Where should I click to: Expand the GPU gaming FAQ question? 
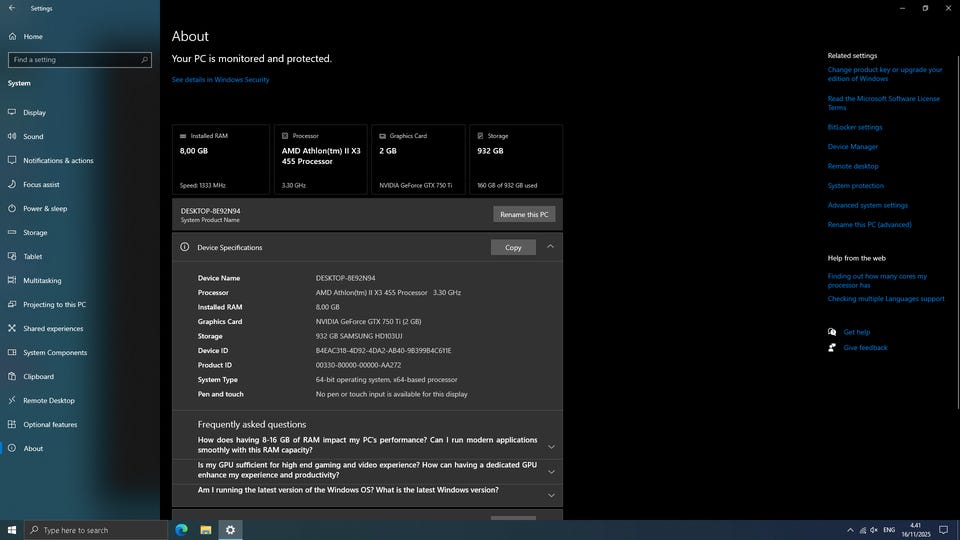click(x=551, y=472)
